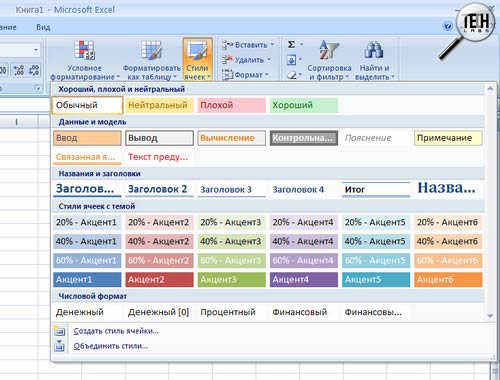Click Sort & Filter (Сортировка и фильтр) icon
The height and width of the screenshot is (380, 500).
pyautogui.click(x=329, y=50)
